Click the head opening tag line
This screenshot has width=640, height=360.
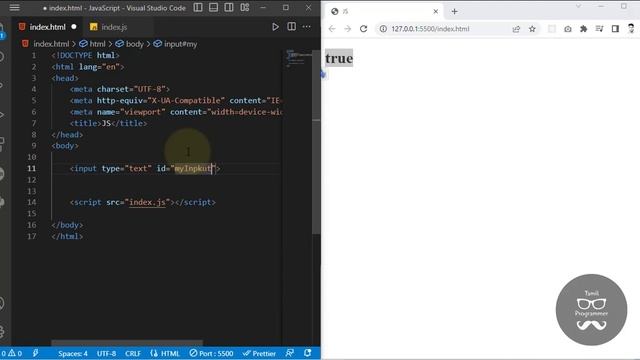pyautogui.click(x=65, y=78)
